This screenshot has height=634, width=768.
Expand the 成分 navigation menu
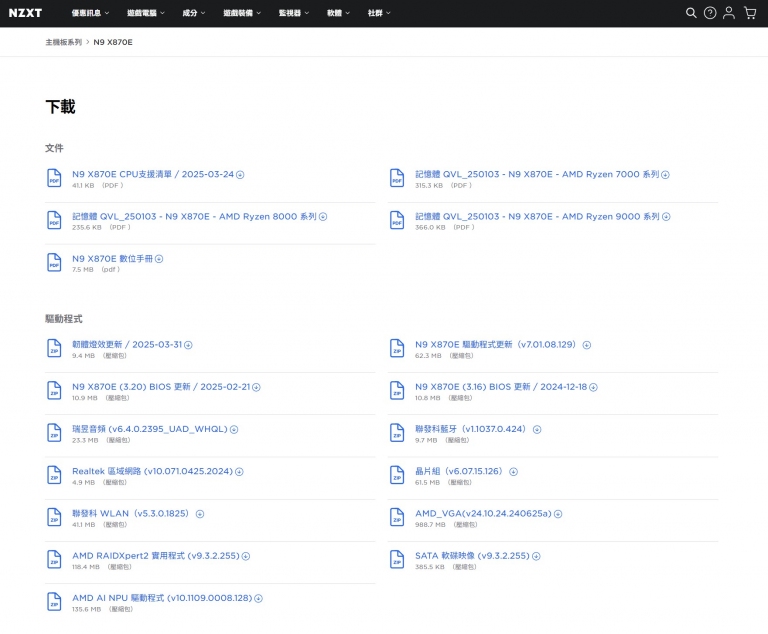(193, 13)
